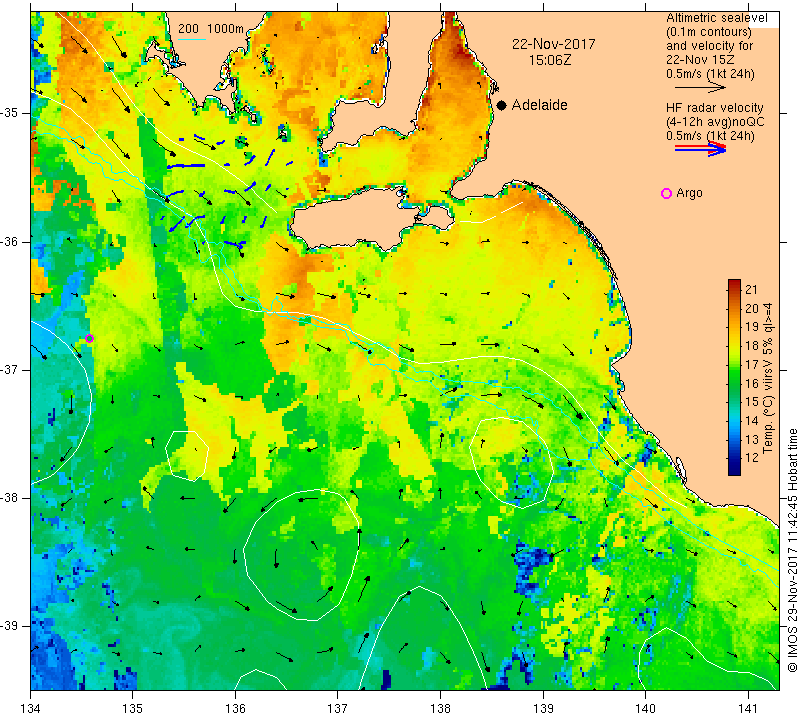Click the latitude axis label -39

tap(10, 626)
